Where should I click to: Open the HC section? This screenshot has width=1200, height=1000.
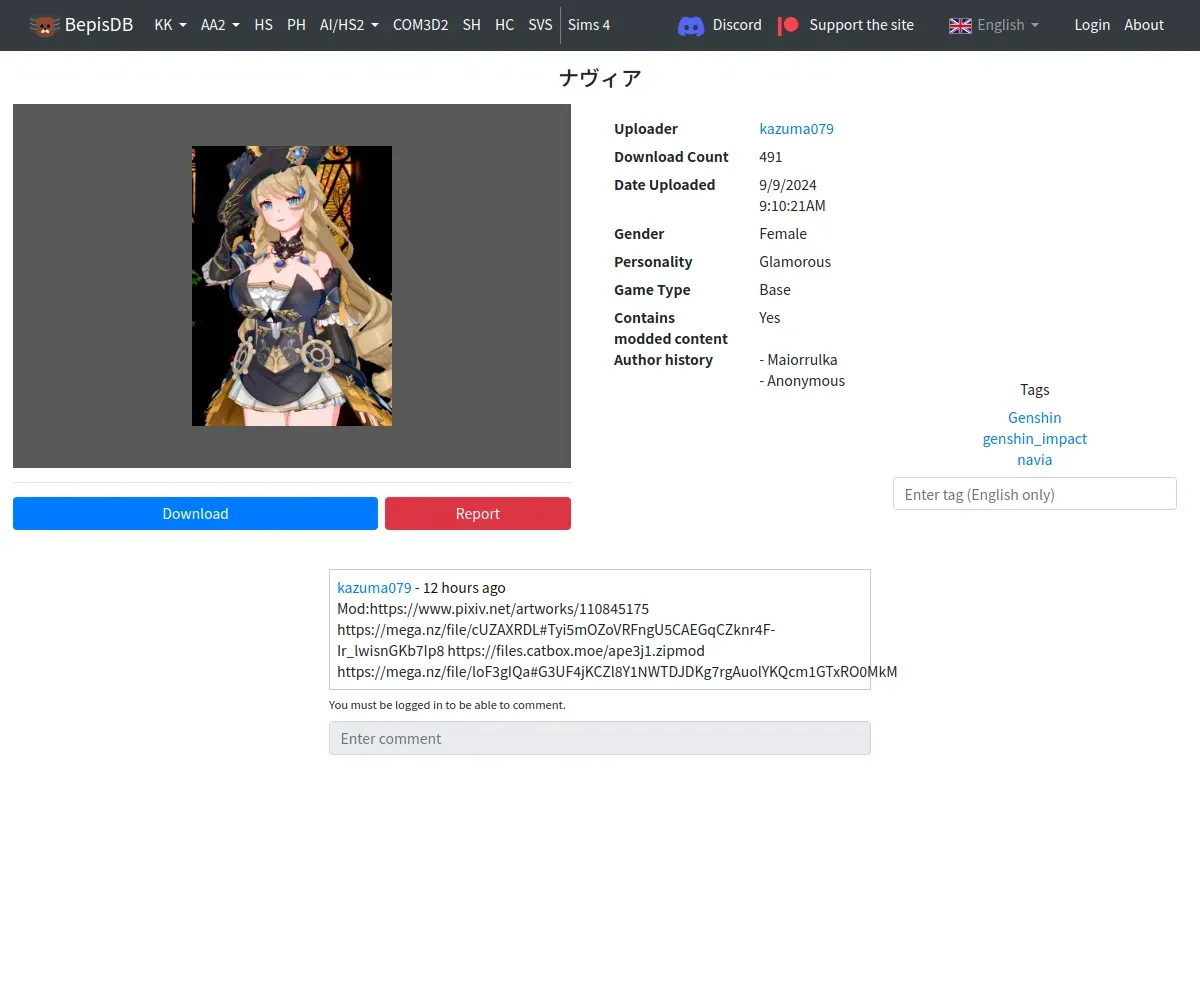[x=504, y=25]
